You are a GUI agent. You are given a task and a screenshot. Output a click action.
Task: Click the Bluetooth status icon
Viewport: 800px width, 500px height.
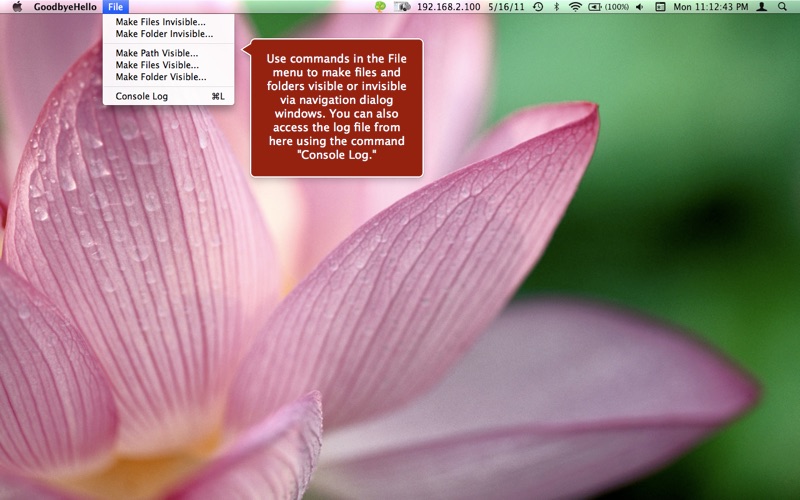(557, 7)
